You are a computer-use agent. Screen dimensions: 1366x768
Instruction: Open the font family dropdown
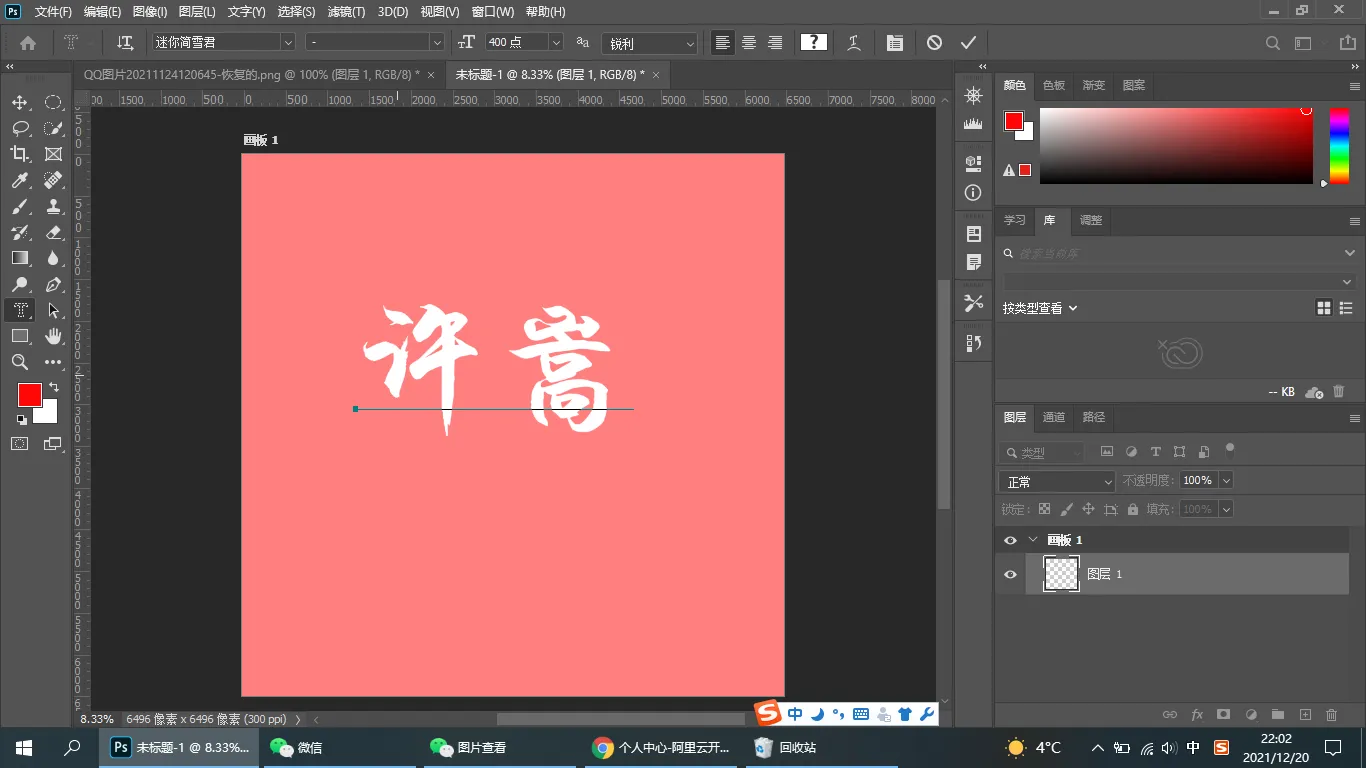(x=288, y=43)
